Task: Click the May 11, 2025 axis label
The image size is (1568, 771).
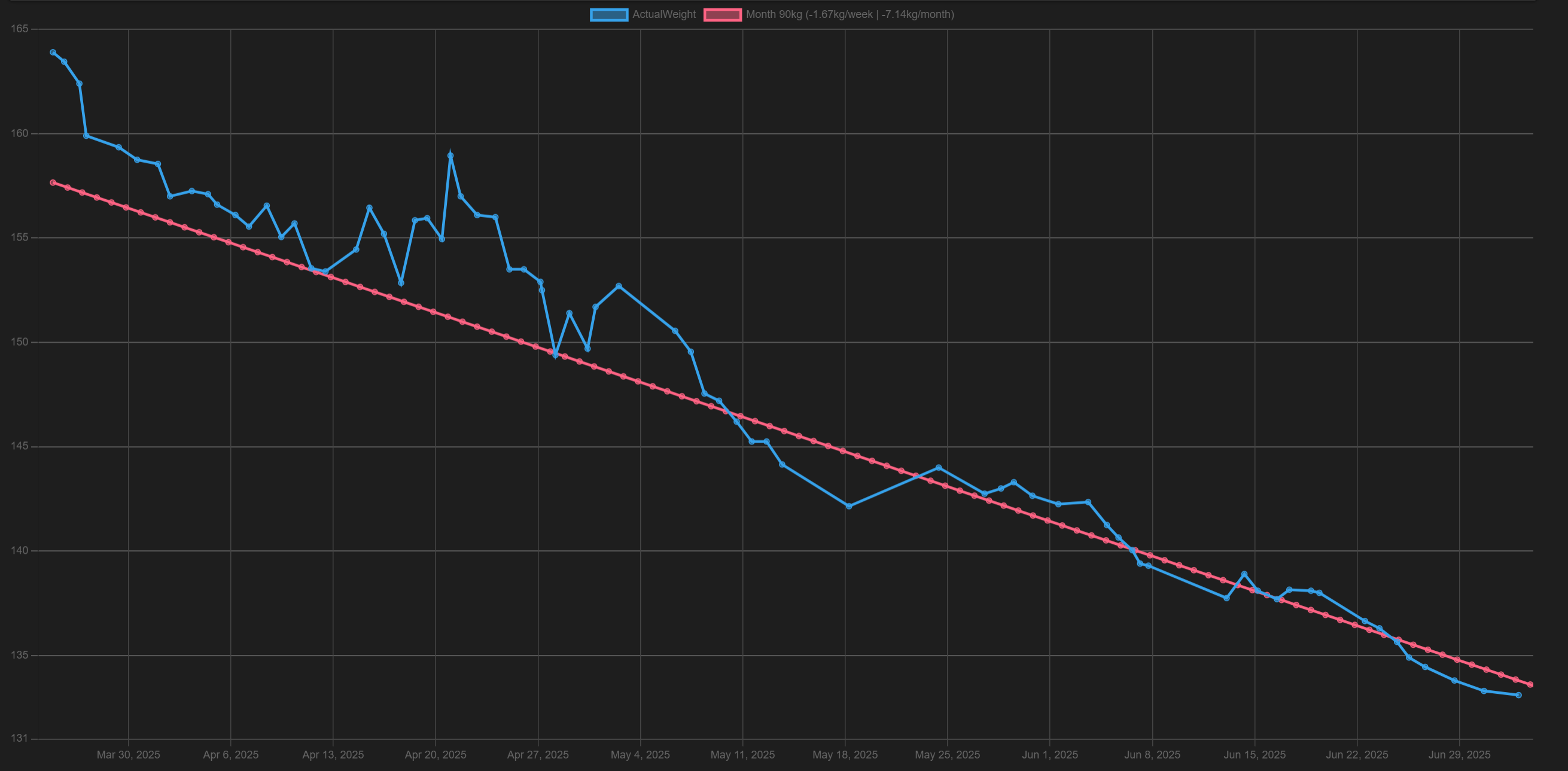Action: point(742,755)
